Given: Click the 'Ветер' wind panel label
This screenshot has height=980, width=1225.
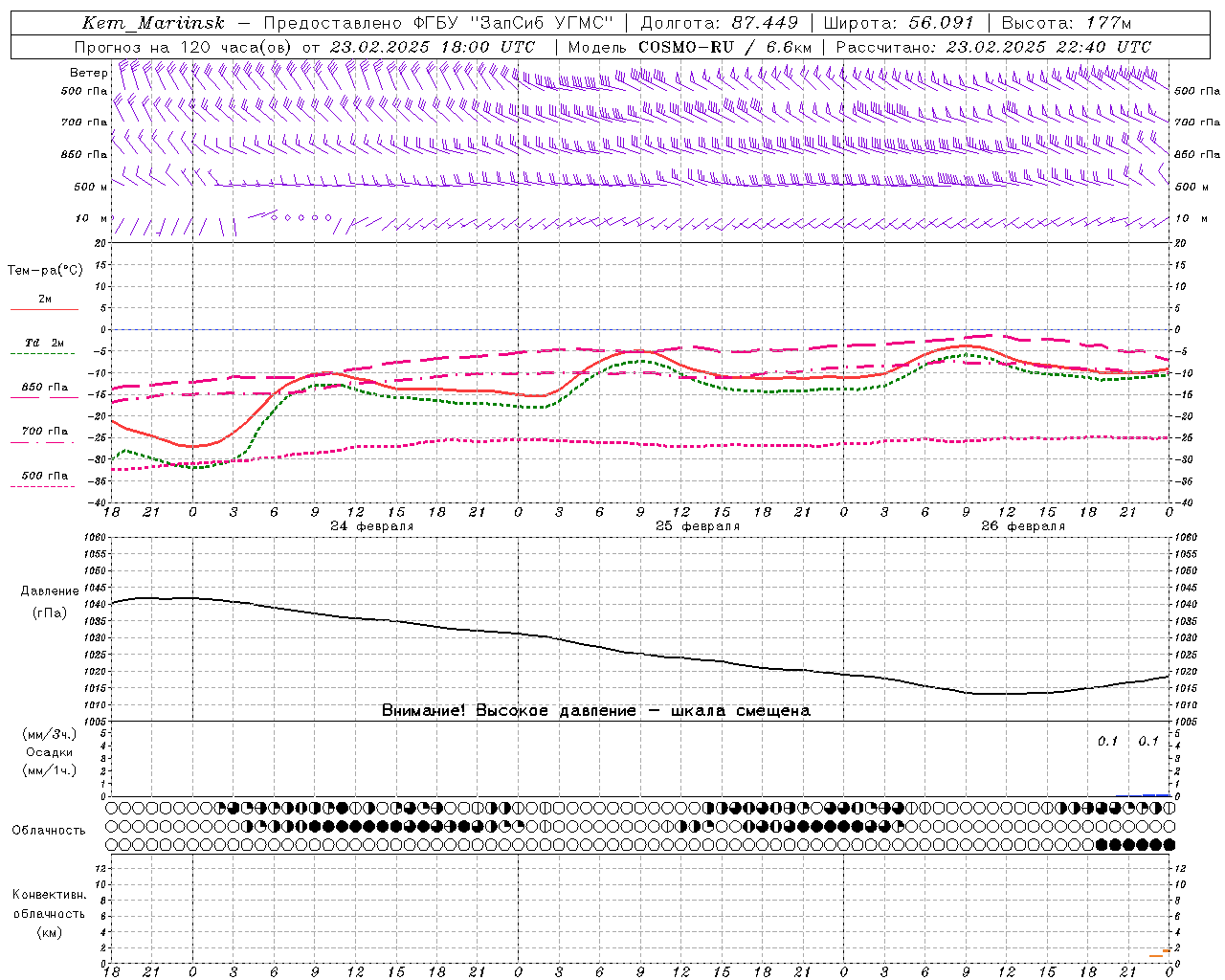Looking at the screenshot, I should pos(88,73).
